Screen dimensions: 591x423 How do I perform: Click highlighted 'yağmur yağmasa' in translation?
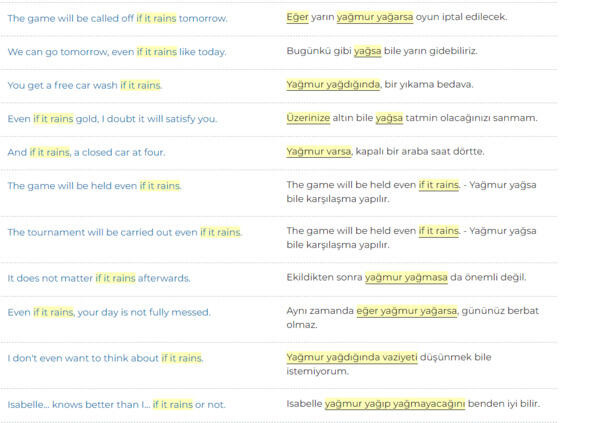tap(406, 277)
